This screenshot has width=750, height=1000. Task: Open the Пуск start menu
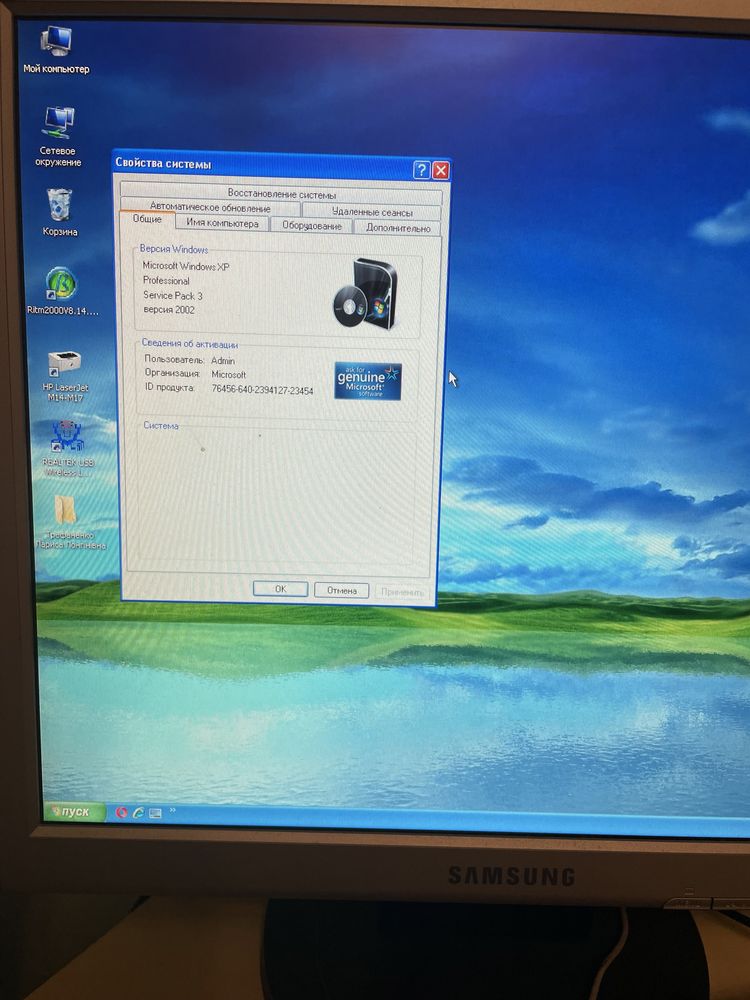pyautogui.click(x=75, y=812)
